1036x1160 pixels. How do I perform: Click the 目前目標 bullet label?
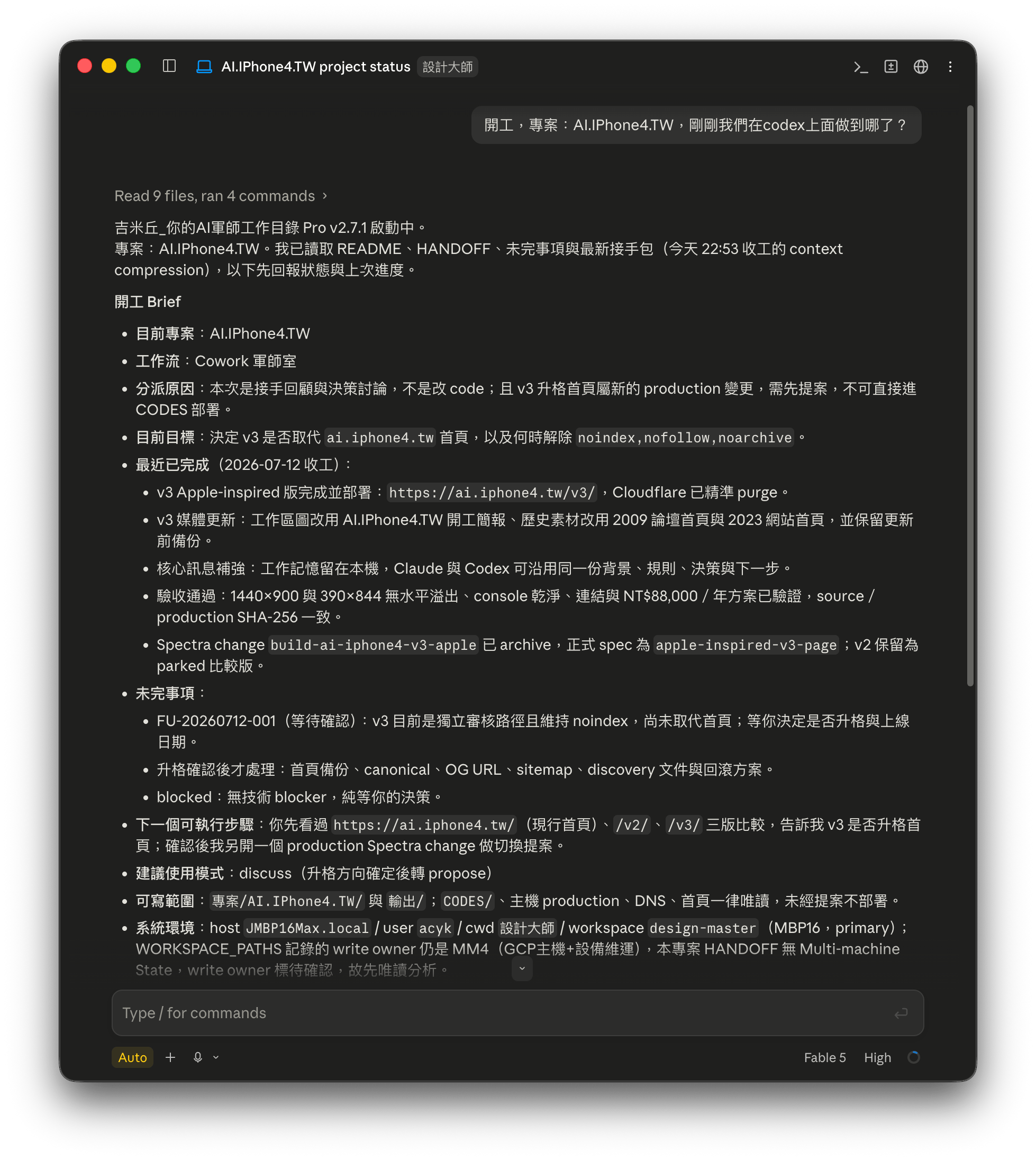pos(165,437)
